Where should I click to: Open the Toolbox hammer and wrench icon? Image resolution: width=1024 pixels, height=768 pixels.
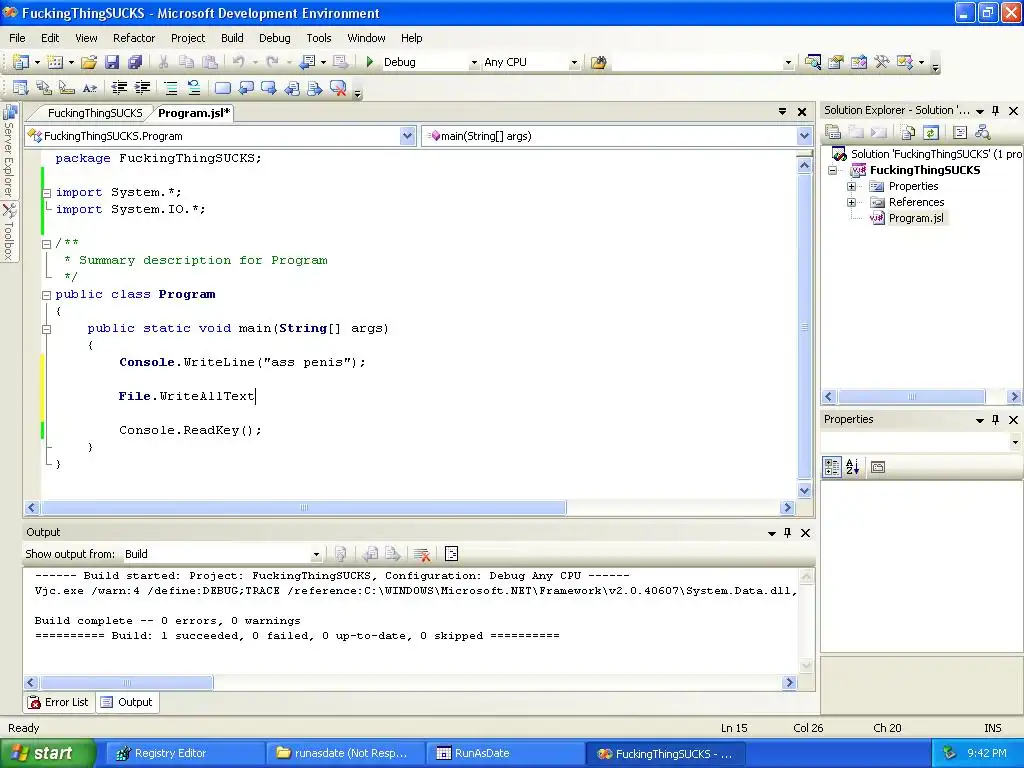point(882,62)
